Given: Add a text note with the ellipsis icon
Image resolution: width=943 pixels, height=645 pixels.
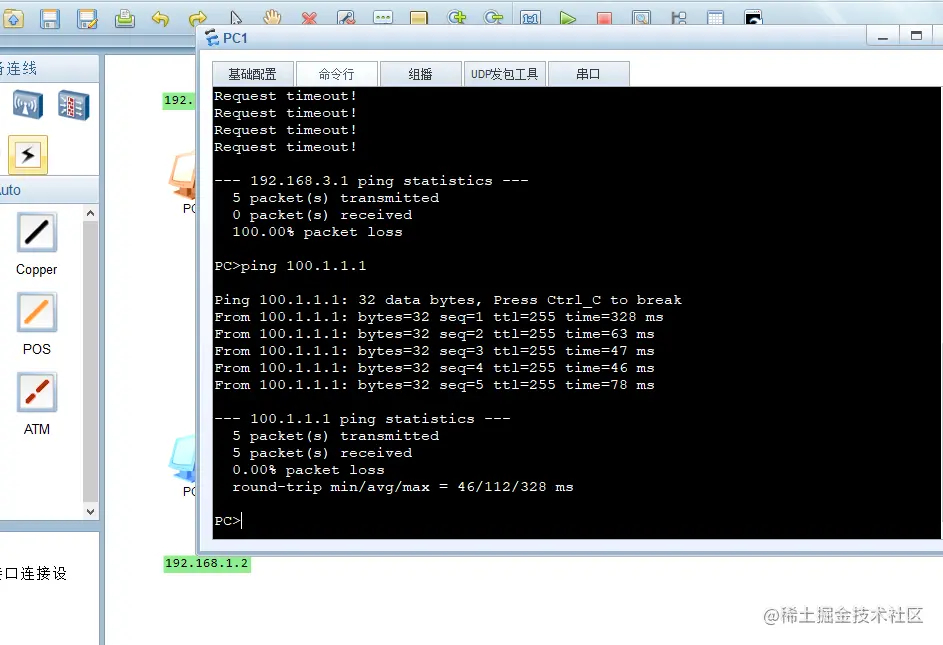Looking at the screenshot, I should pos(383,17).
